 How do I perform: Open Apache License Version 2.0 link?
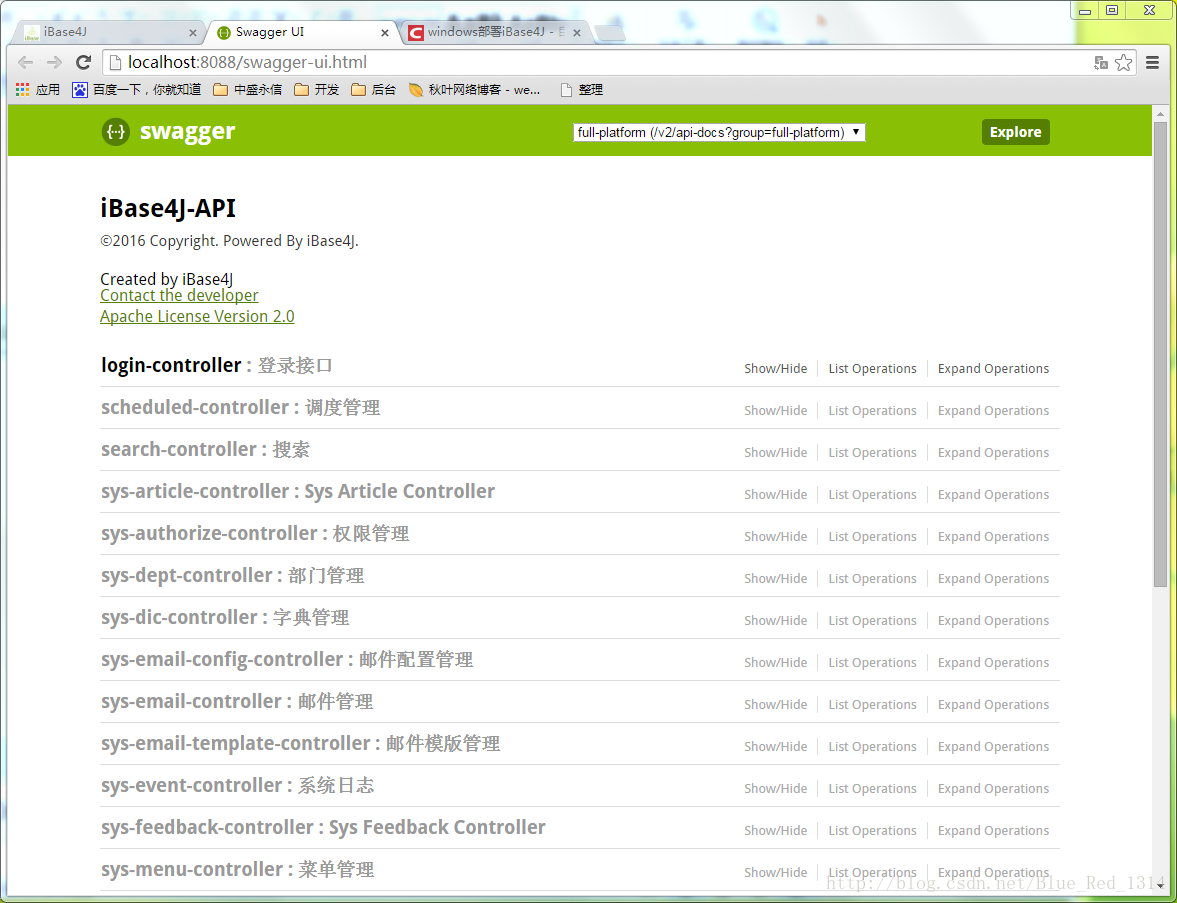point(197,317)
